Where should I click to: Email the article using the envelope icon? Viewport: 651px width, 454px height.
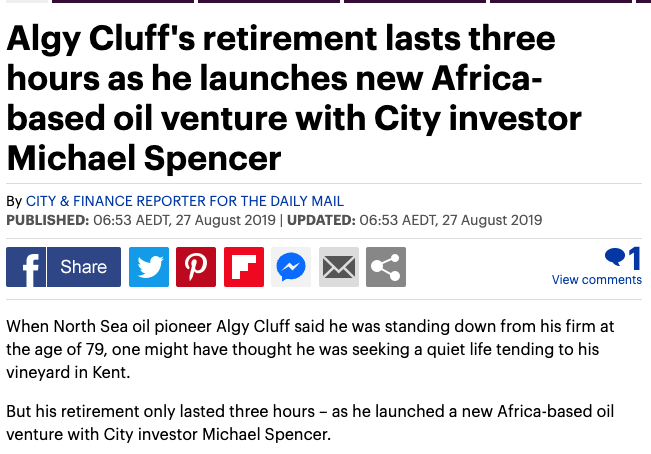tap(339, 267)
